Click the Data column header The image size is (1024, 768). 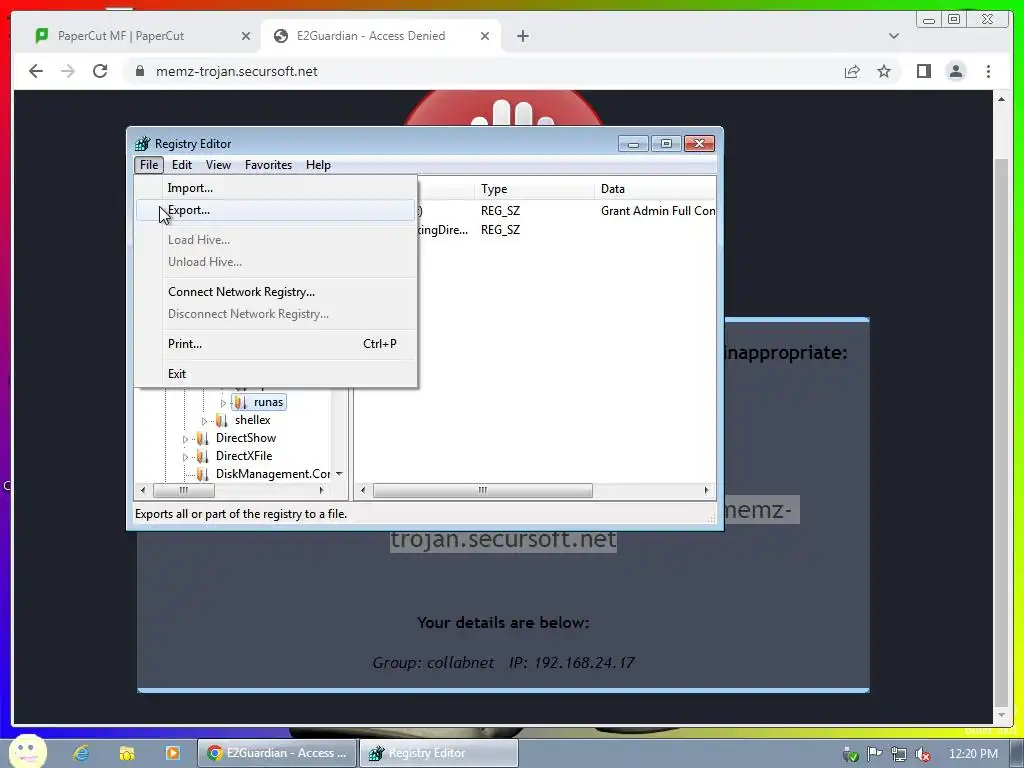[656, 189]
